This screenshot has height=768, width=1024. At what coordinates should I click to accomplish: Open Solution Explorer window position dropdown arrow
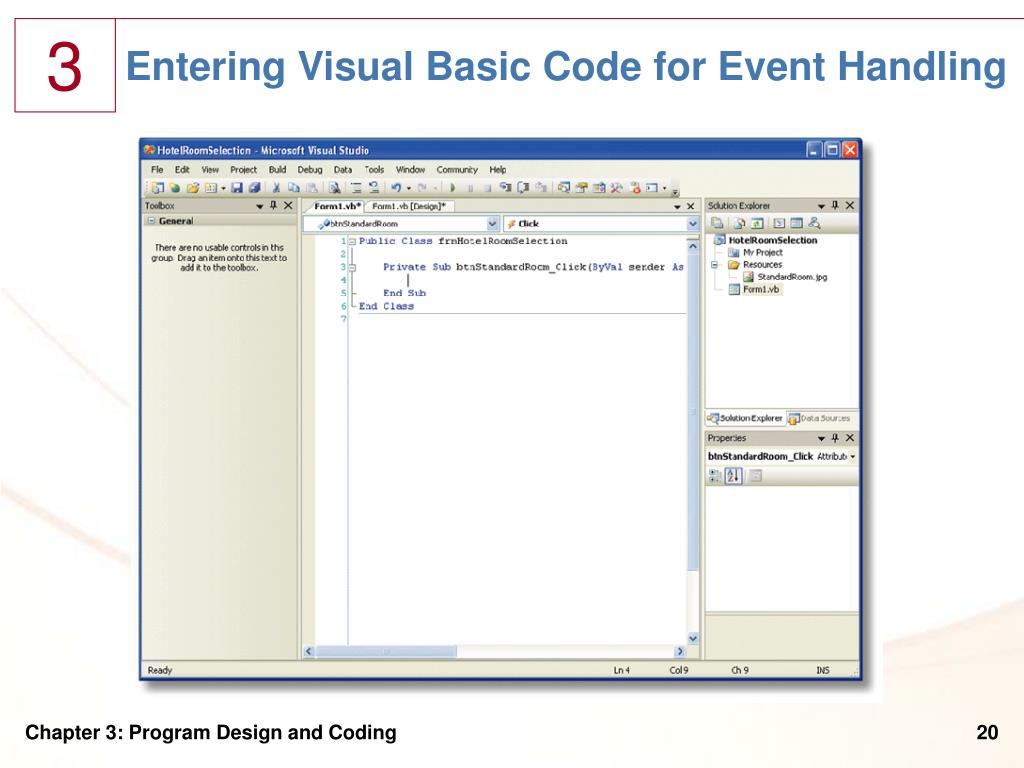821,206
